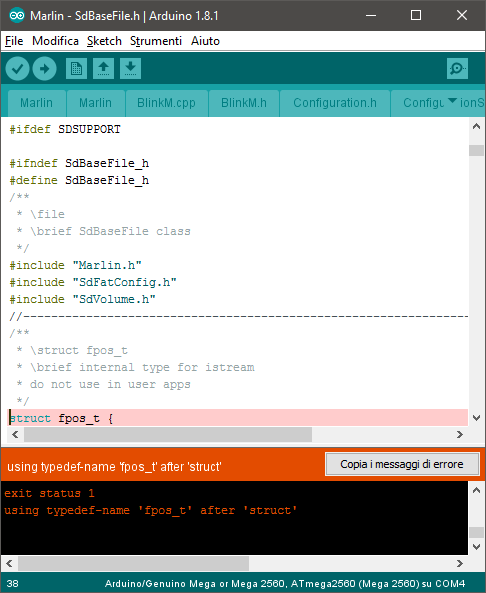Click console horizontal scrollbar left arrow

pyautogui.click(x=9, y=564)
